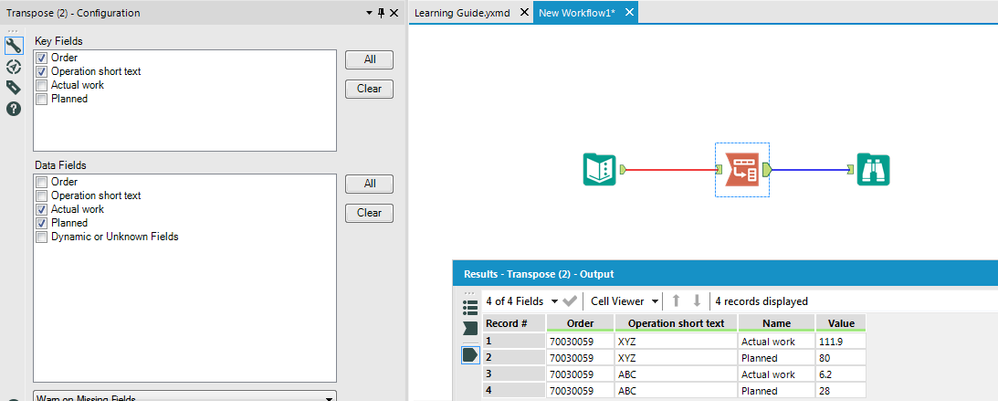
Task: Select the cell with value 6.2
Action: 841,374
